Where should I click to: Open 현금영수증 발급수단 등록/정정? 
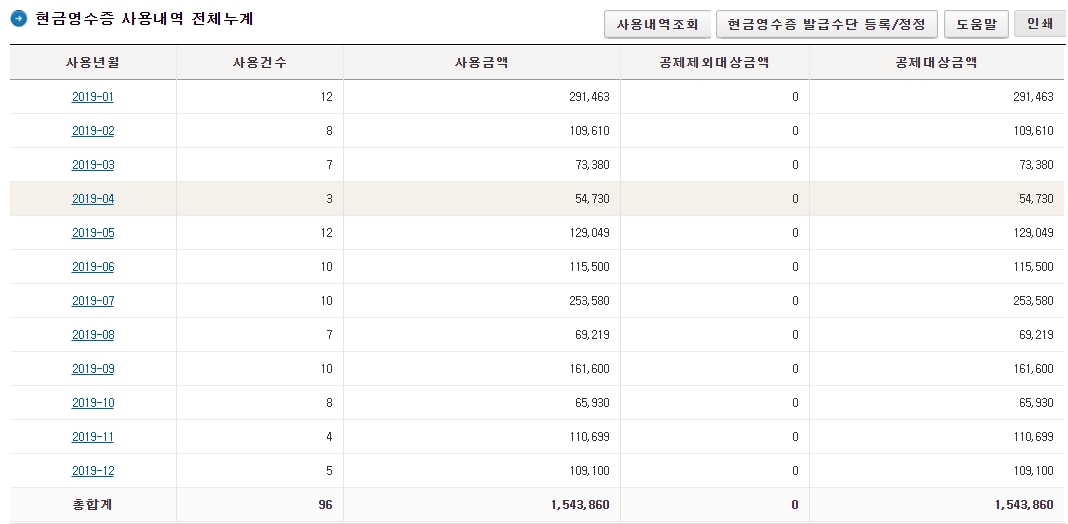coord(826,25)
